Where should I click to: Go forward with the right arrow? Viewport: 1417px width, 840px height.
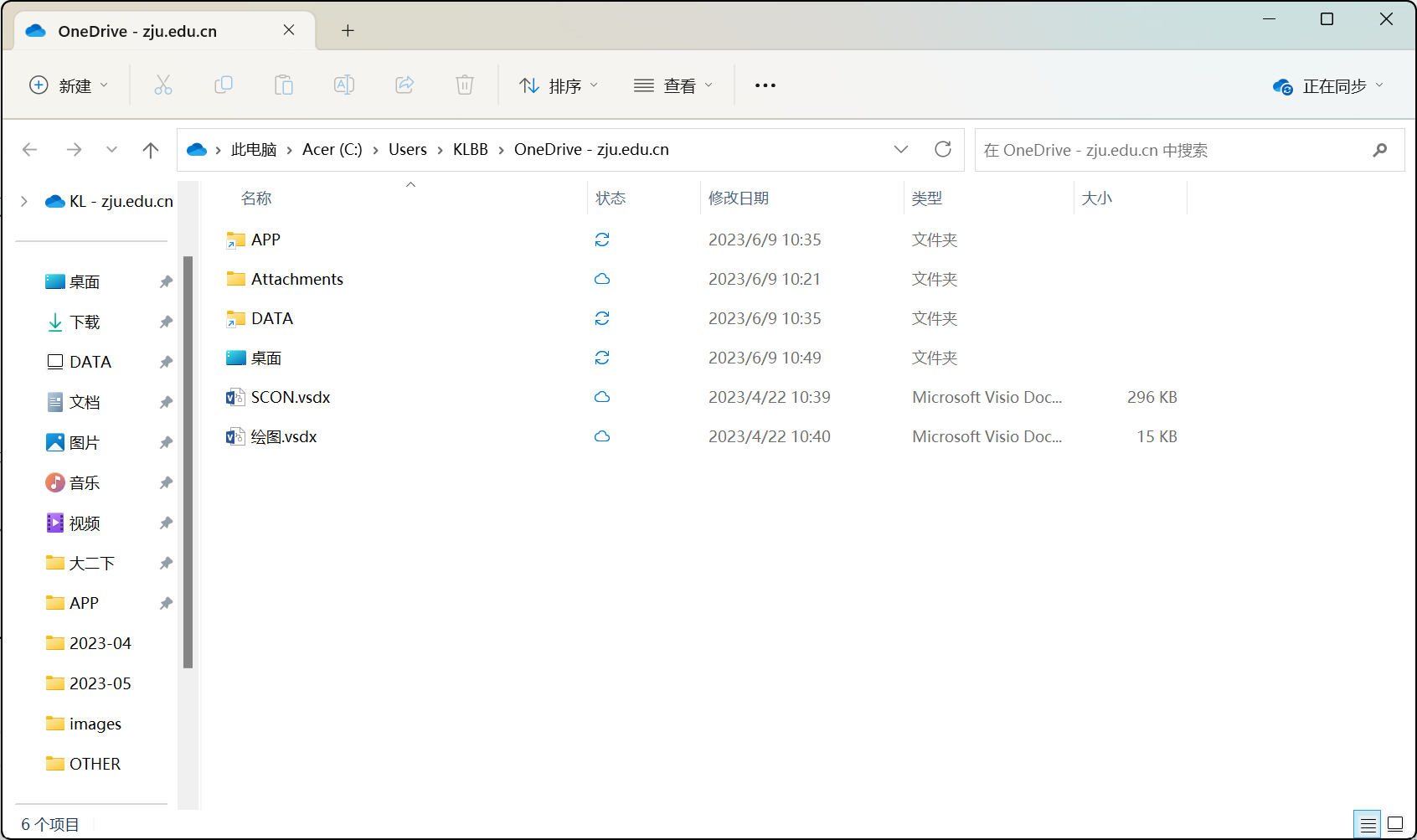tap(74, 150)
